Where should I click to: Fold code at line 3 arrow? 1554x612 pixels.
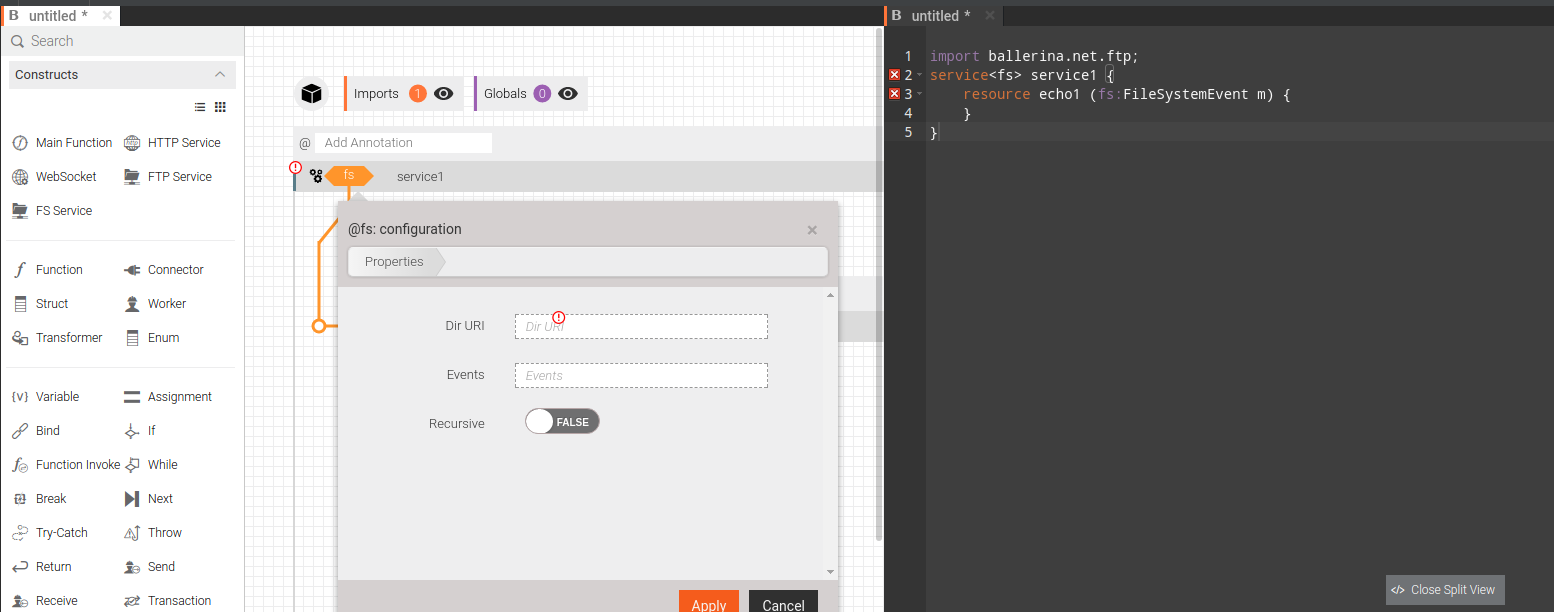[919, 95]
